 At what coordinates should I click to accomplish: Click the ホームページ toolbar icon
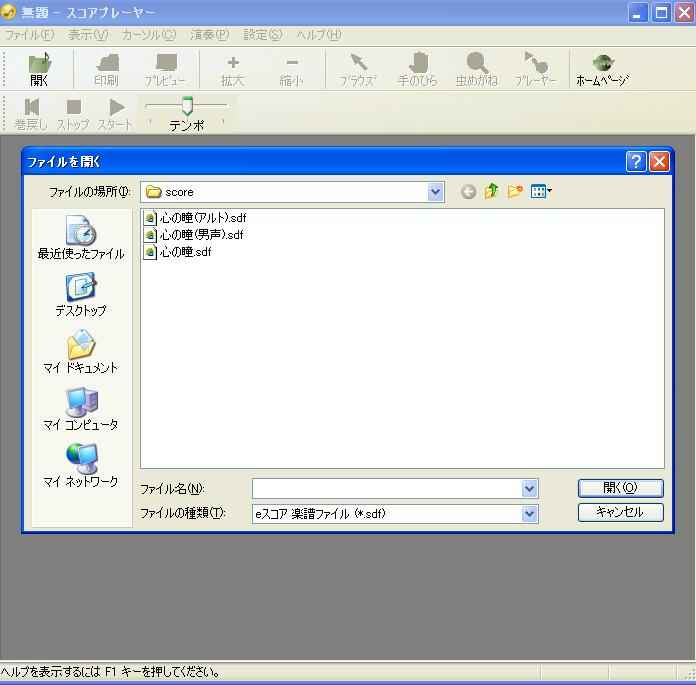click(x=602, y=70)
